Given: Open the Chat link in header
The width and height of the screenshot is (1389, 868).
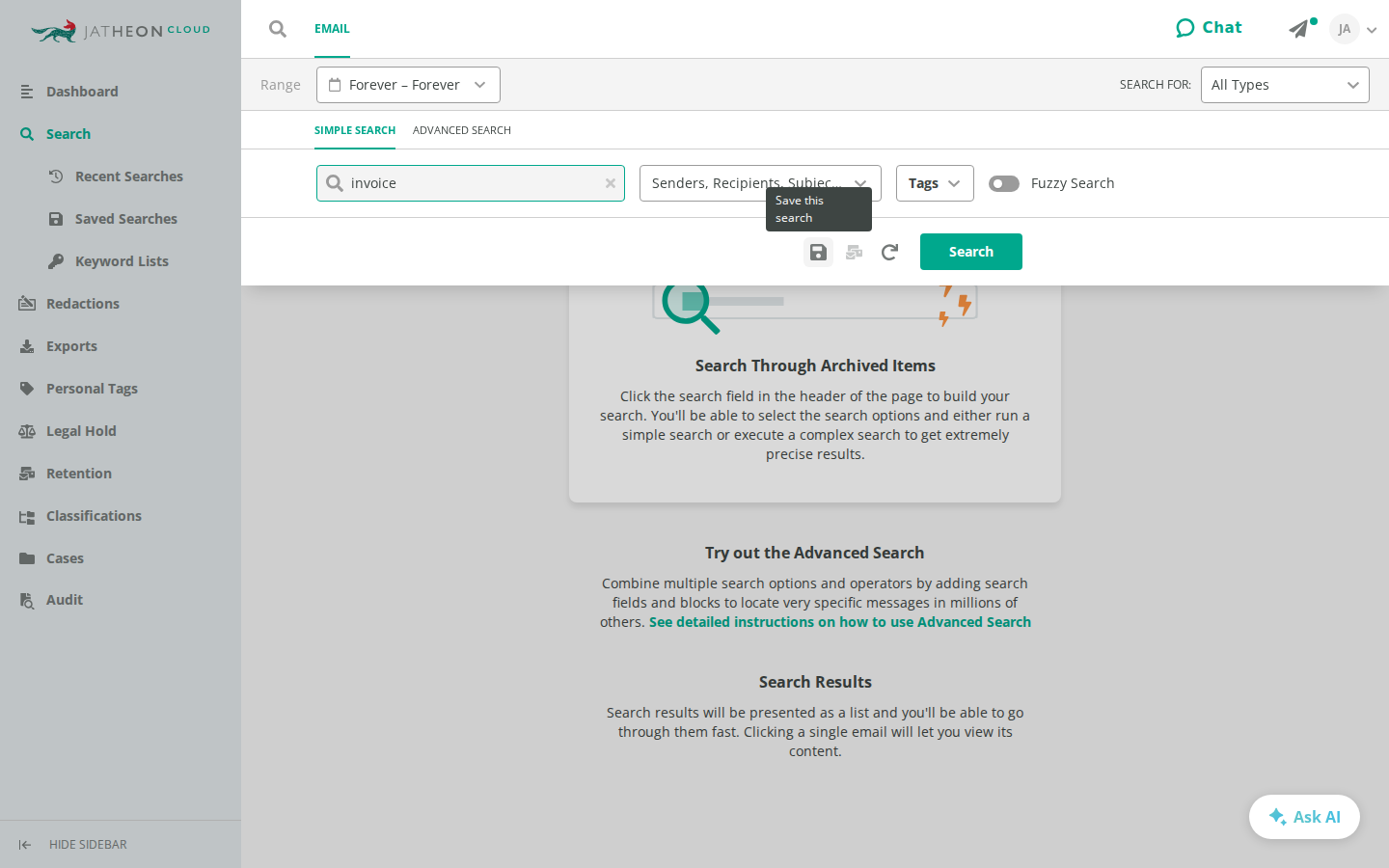Looking at the screenshot, I should (1209, 28).
